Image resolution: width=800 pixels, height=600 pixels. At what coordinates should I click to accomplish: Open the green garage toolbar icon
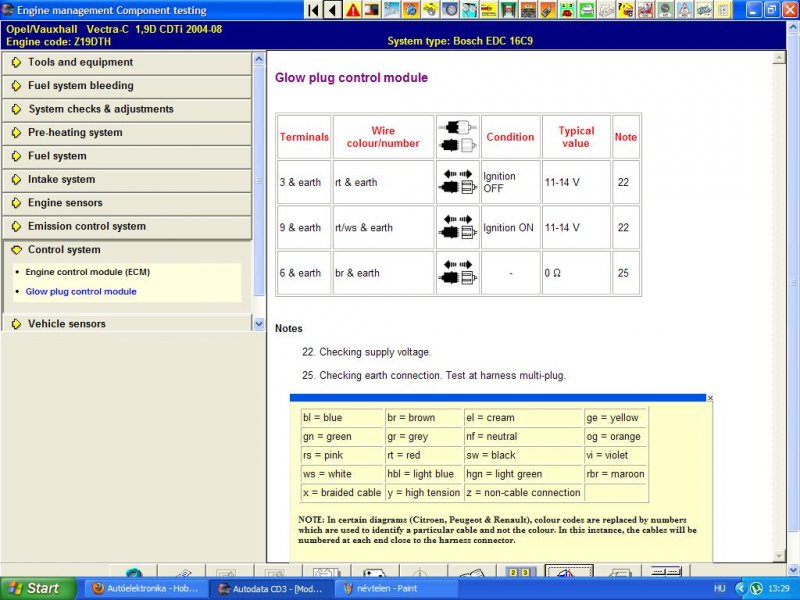click(509, 10)
